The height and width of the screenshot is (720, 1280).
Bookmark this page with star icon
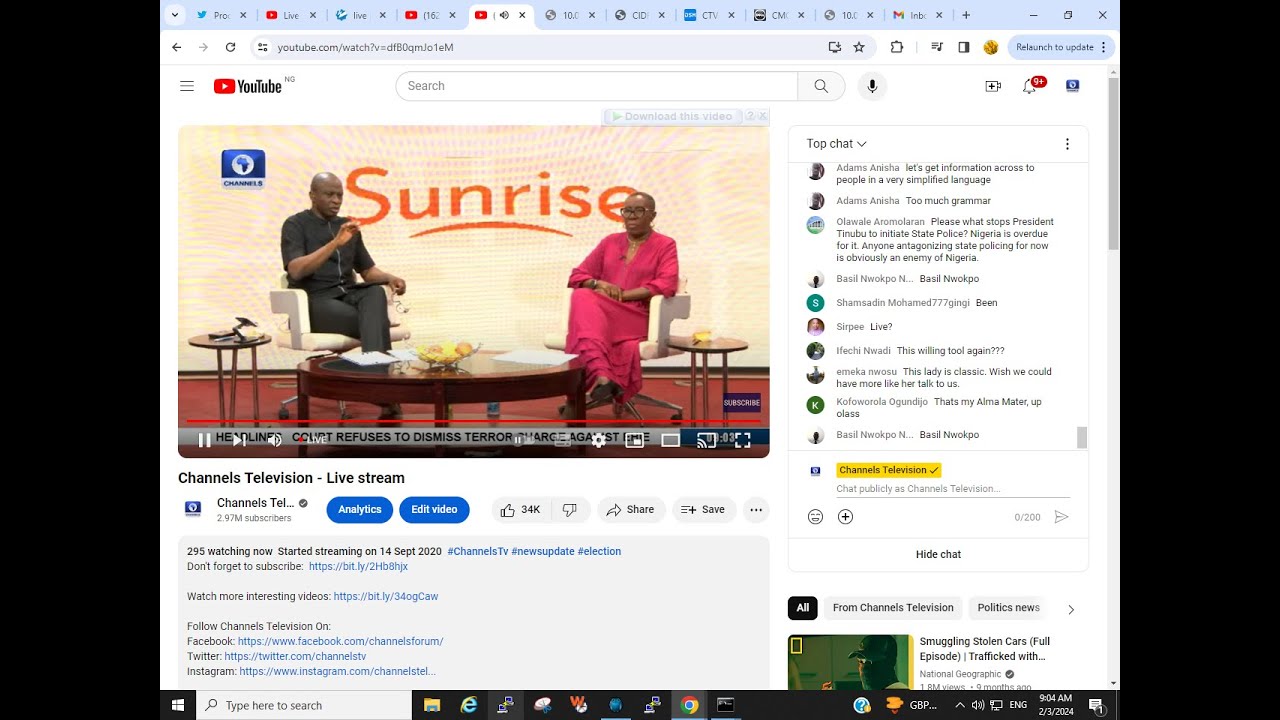(x=859, y=47)
